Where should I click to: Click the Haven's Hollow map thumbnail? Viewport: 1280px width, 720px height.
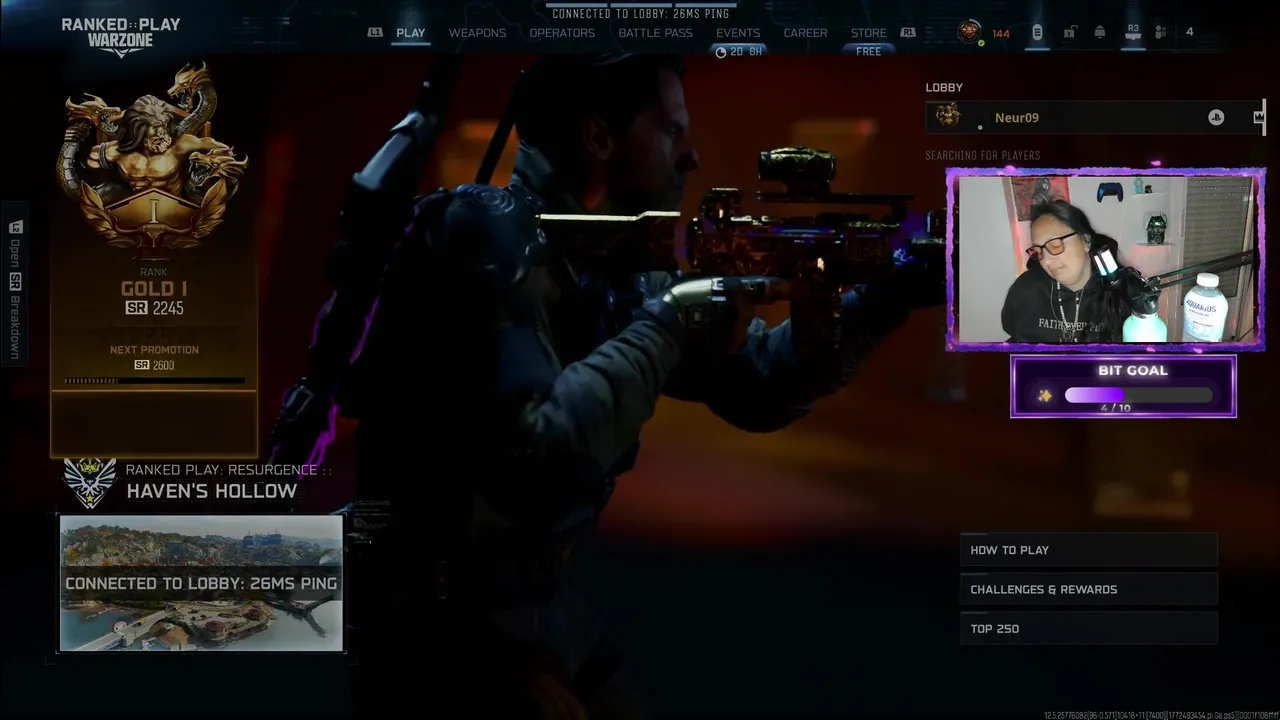201,583
